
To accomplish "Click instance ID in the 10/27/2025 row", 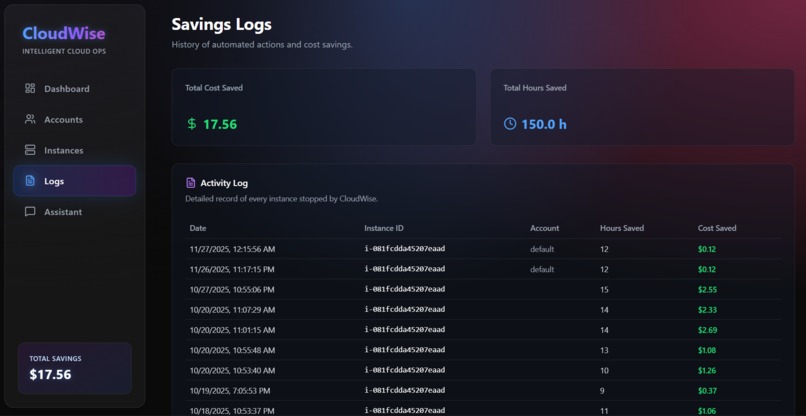I will (x=405, y=290).
